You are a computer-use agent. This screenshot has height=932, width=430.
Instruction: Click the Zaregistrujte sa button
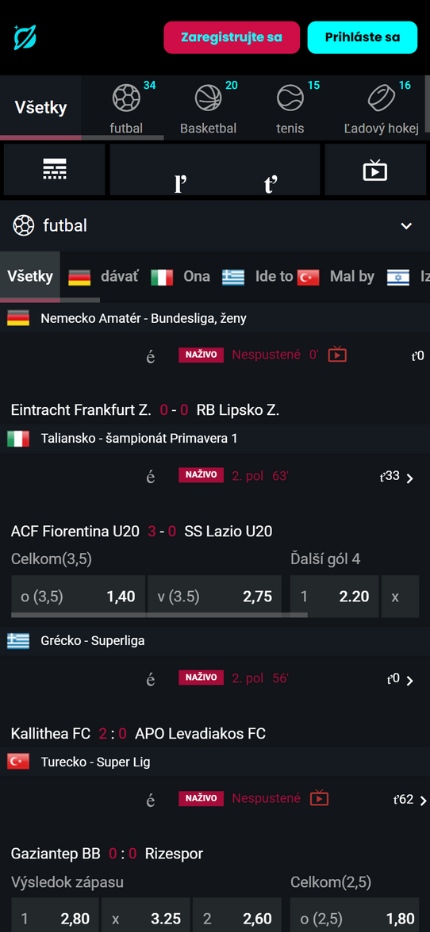232,37
